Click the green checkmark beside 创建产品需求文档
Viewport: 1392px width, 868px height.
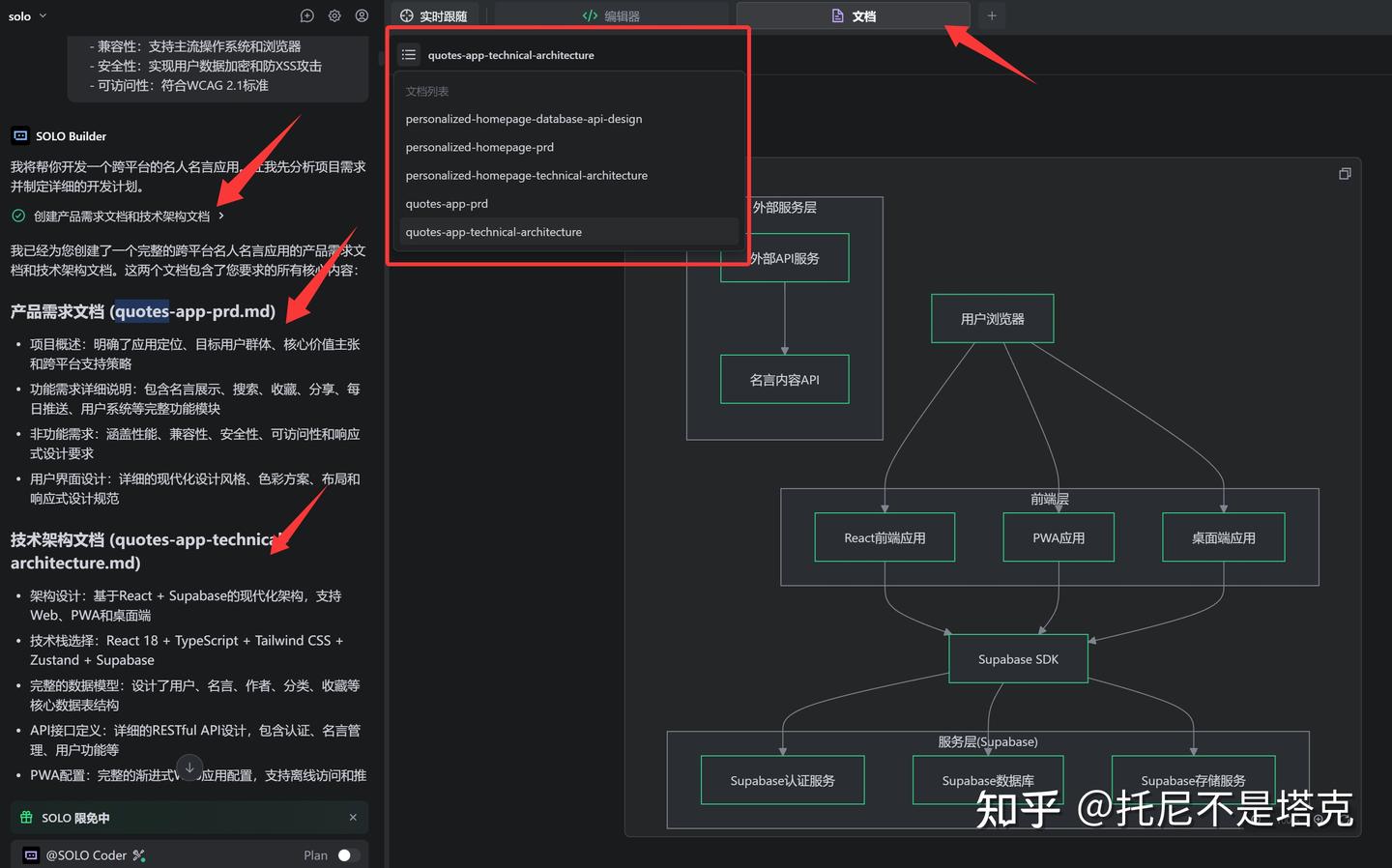tap(17, 216)
